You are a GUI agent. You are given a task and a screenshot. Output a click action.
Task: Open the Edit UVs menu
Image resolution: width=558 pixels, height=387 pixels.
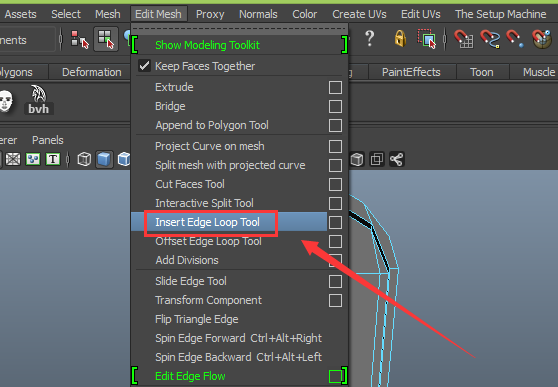[421, 14]
